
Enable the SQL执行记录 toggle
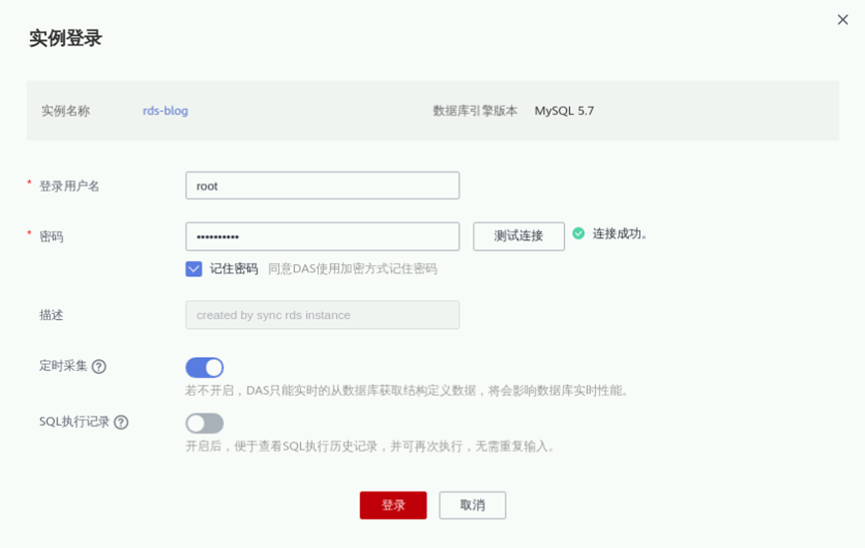(205, 423)
